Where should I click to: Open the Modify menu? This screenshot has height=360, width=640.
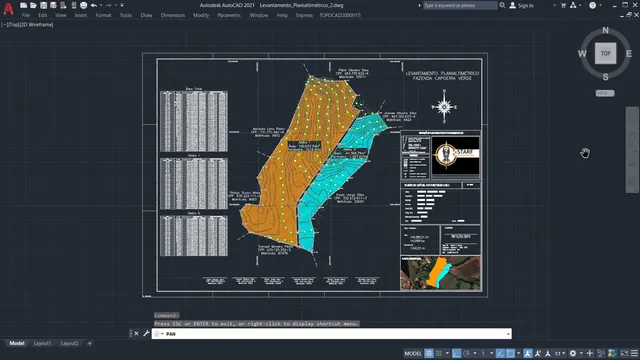point(201,15)
